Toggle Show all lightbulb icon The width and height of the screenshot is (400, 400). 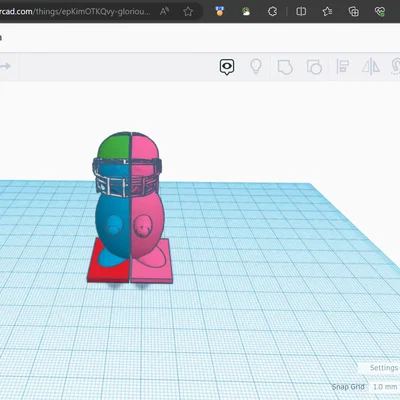[x=256, y=66]
